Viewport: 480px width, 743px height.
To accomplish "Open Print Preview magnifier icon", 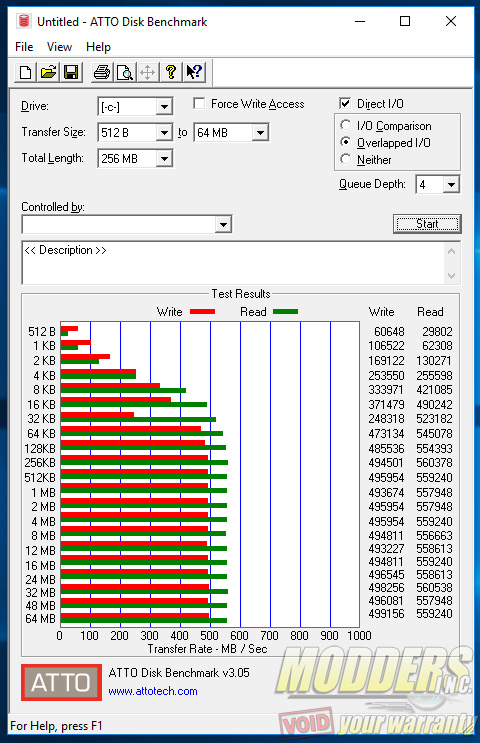I will click(x=125, y=72).
